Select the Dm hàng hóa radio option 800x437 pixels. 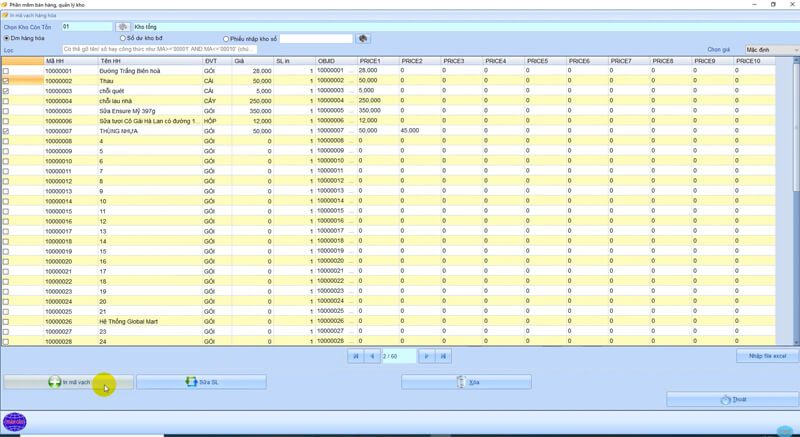click(x=7, y=39)
